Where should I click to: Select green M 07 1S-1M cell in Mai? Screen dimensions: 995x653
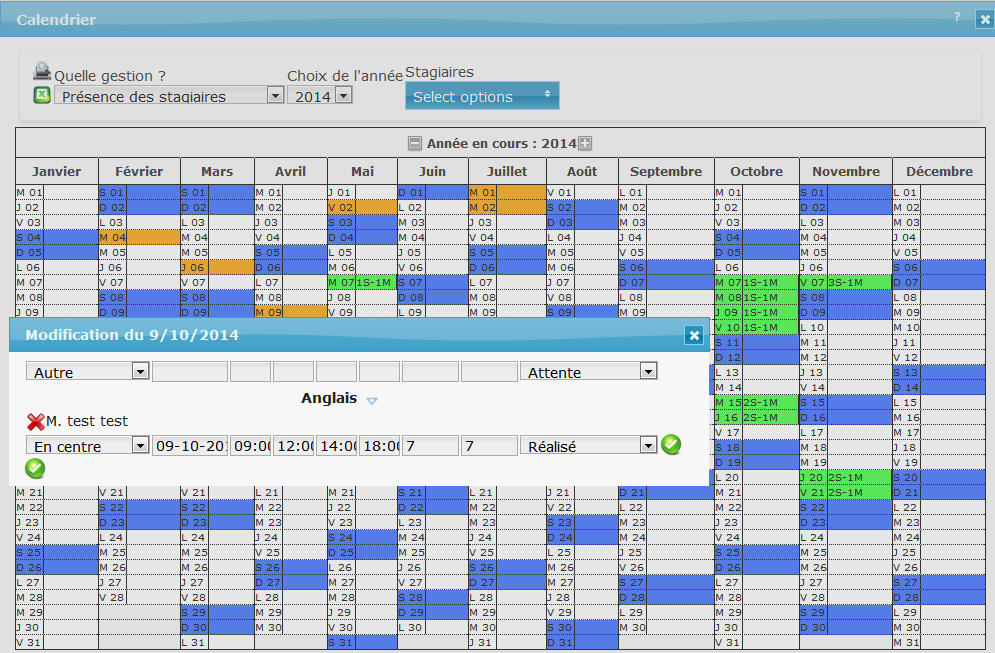click(x=362, y=282)
